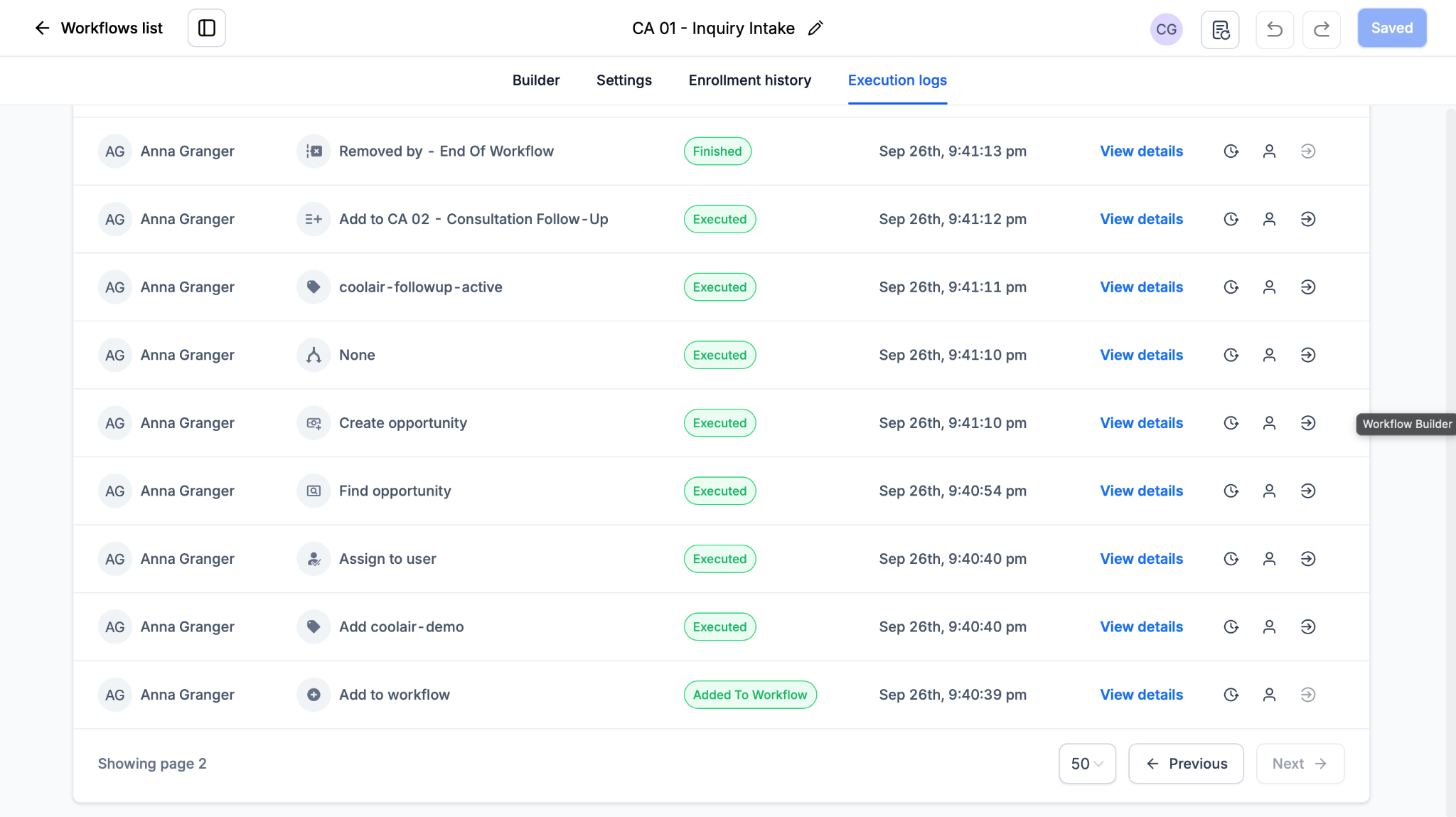
Task: Click arrow icon in Add to CA 02 row
Action: coord(1308,219)
